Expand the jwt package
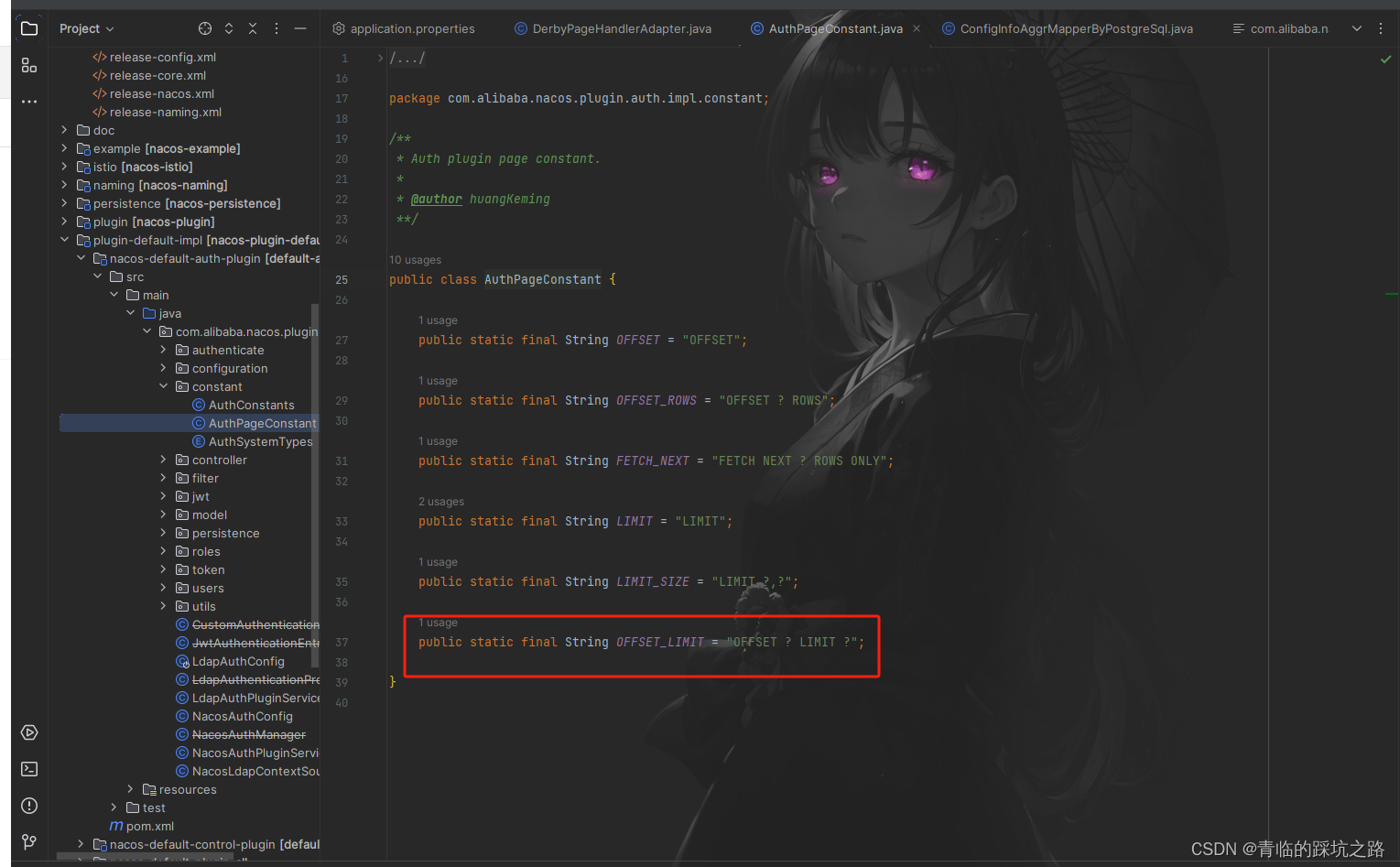The image size is (1400, 867). (163, 496)
